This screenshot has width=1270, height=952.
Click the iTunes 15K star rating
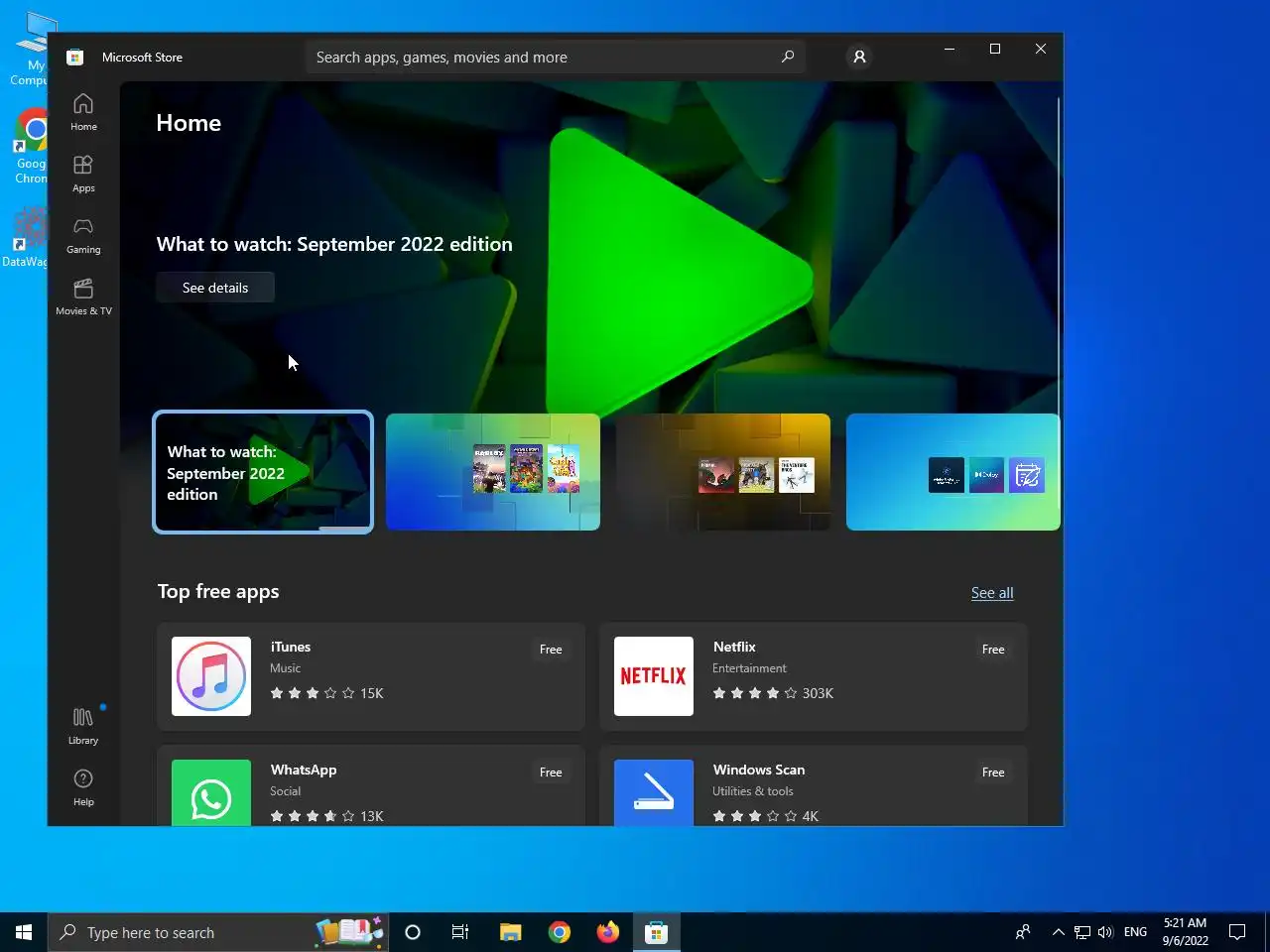326,693
